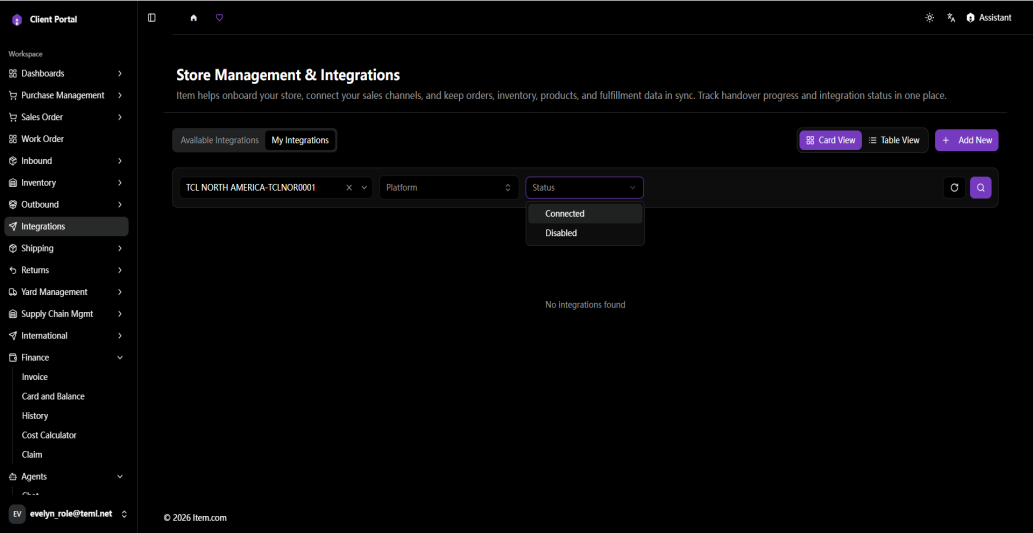Click the Outbound box icon

pos(13,204)
